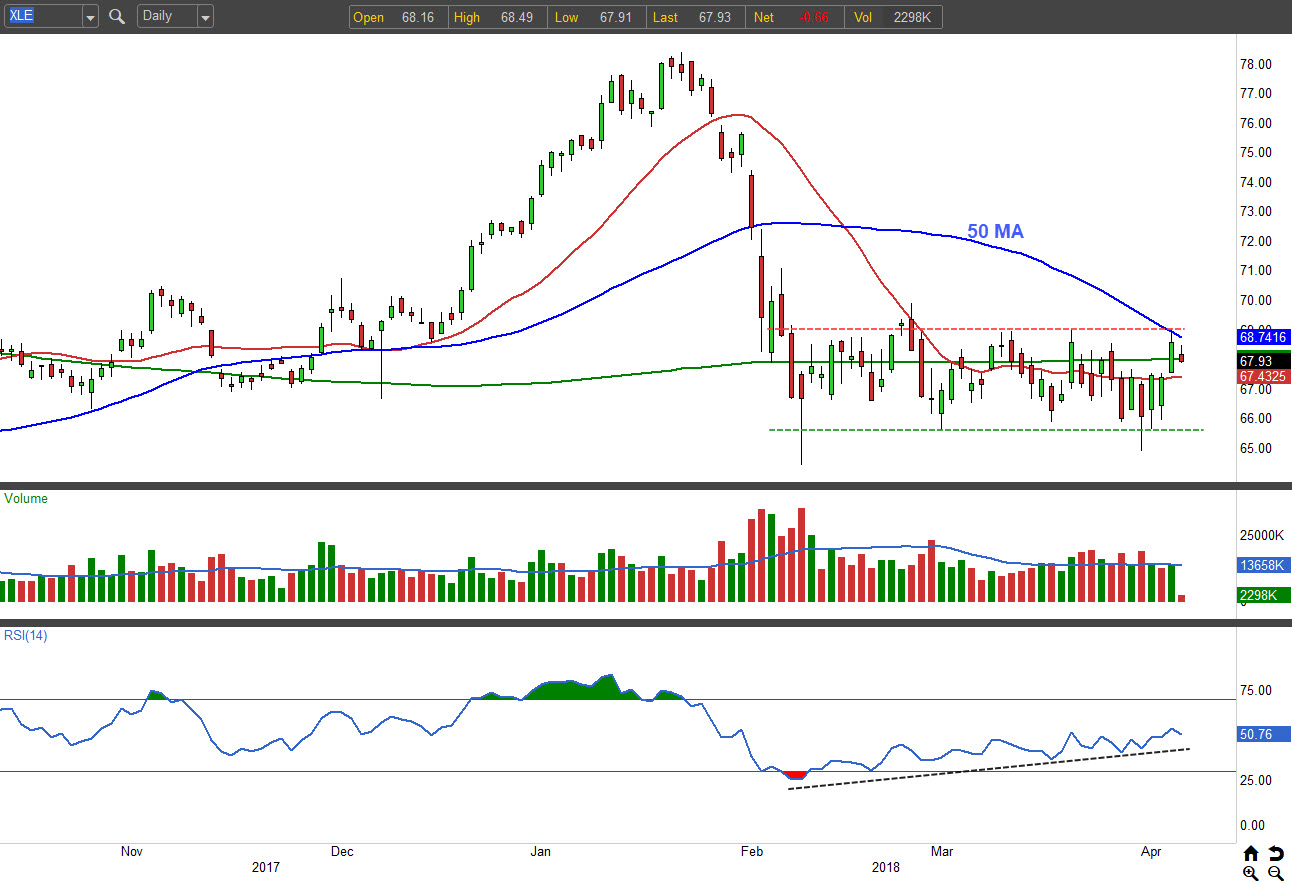Click the 50.76 RSI value tag
This screenshot has height=883, width=1292.
coord(1256,734)
